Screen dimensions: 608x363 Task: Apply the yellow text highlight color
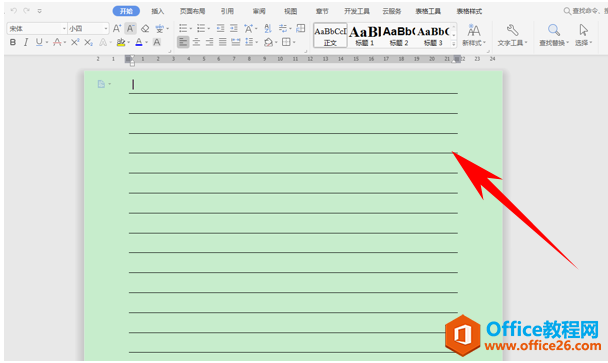pos(121,42)
